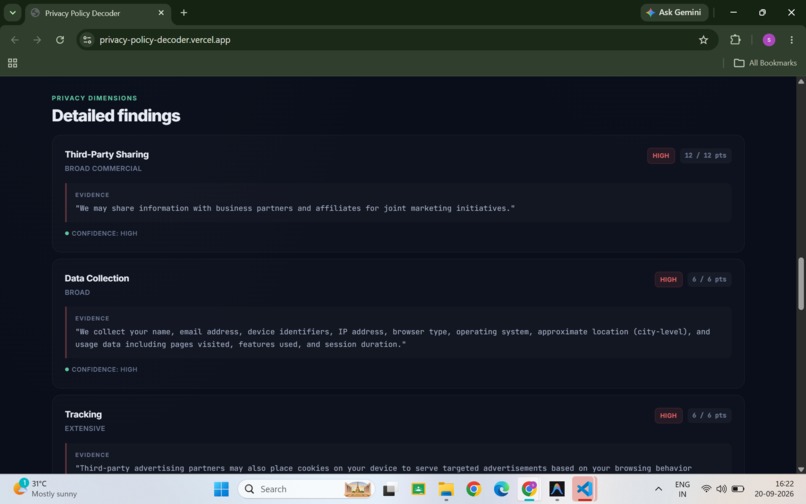Open File Explorer from the taskbar
806x504 pixels.
click(x=446, y=489)
